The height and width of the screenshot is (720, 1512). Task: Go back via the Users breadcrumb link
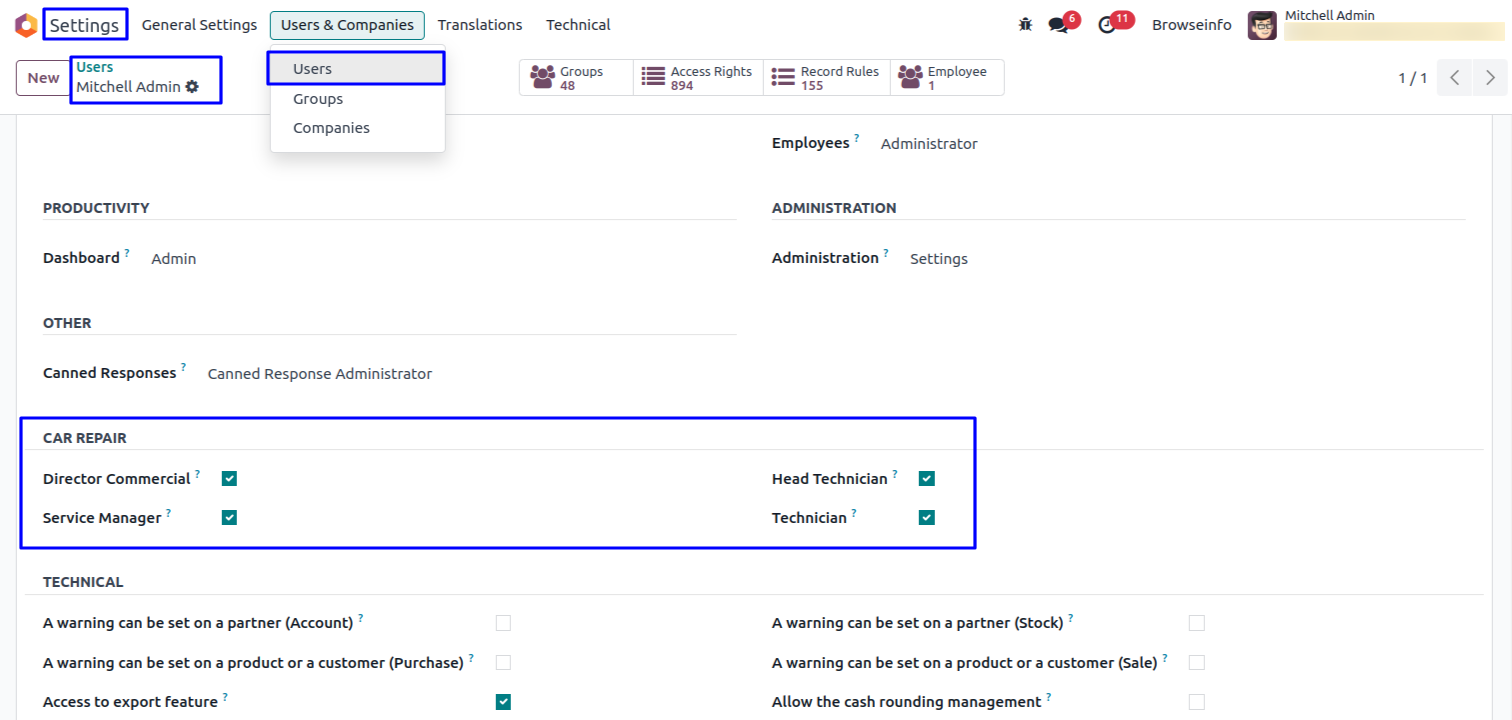click(x=95, y=67)
